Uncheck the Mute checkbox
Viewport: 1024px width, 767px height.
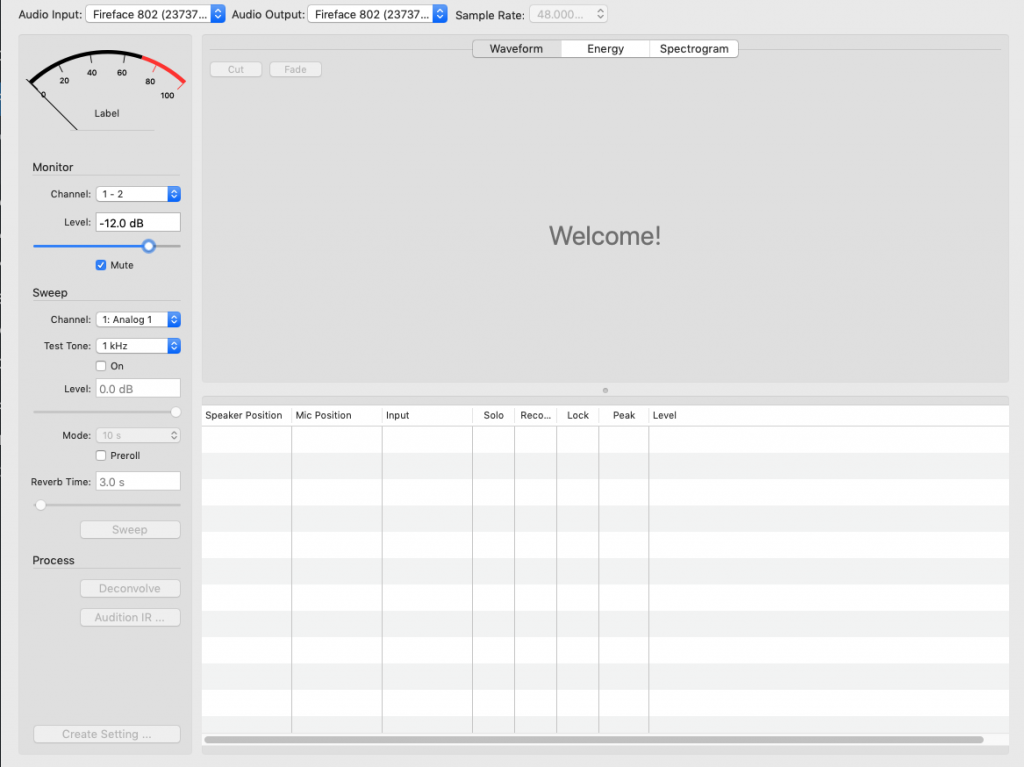coord(101,265)
